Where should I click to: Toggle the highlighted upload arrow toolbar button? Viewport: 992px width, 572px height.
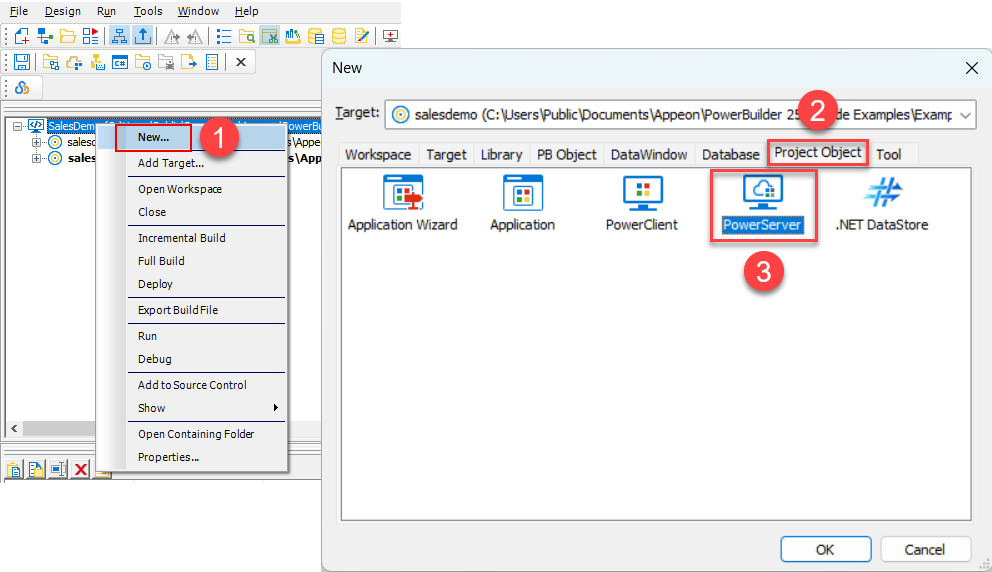tap(143, 36)
